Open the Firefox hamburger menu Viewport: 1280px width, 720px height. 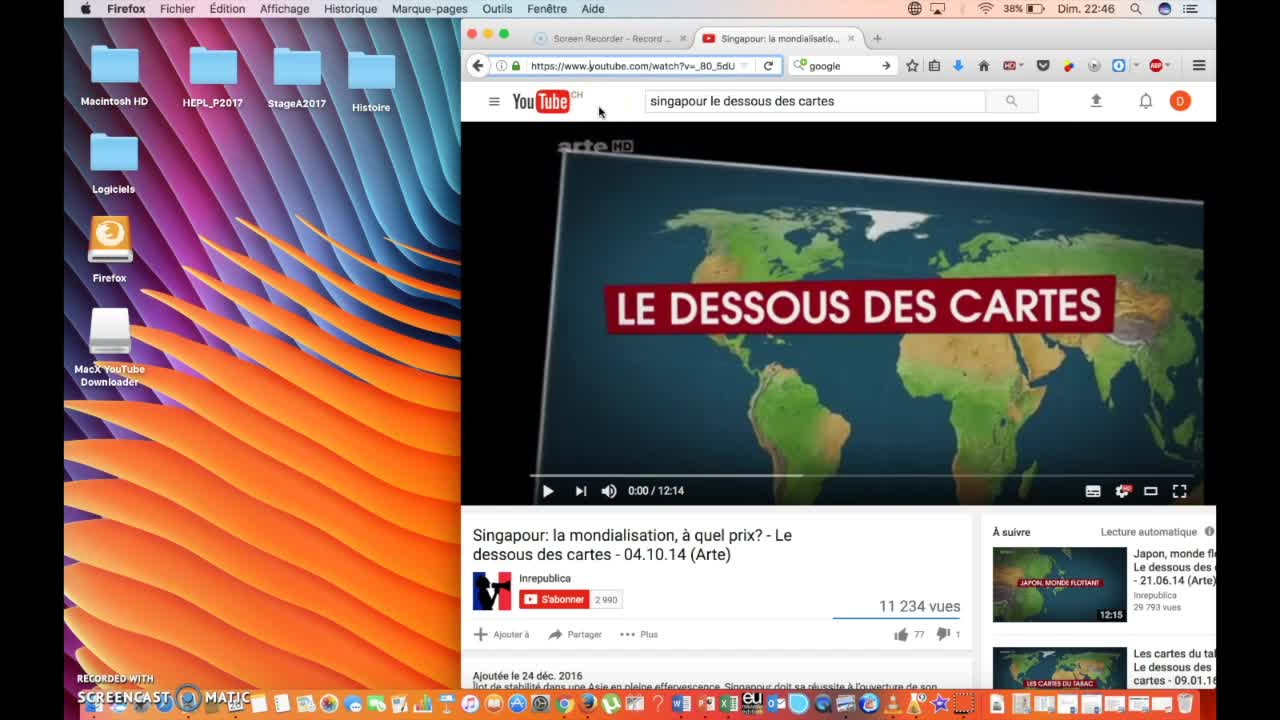1199,66
